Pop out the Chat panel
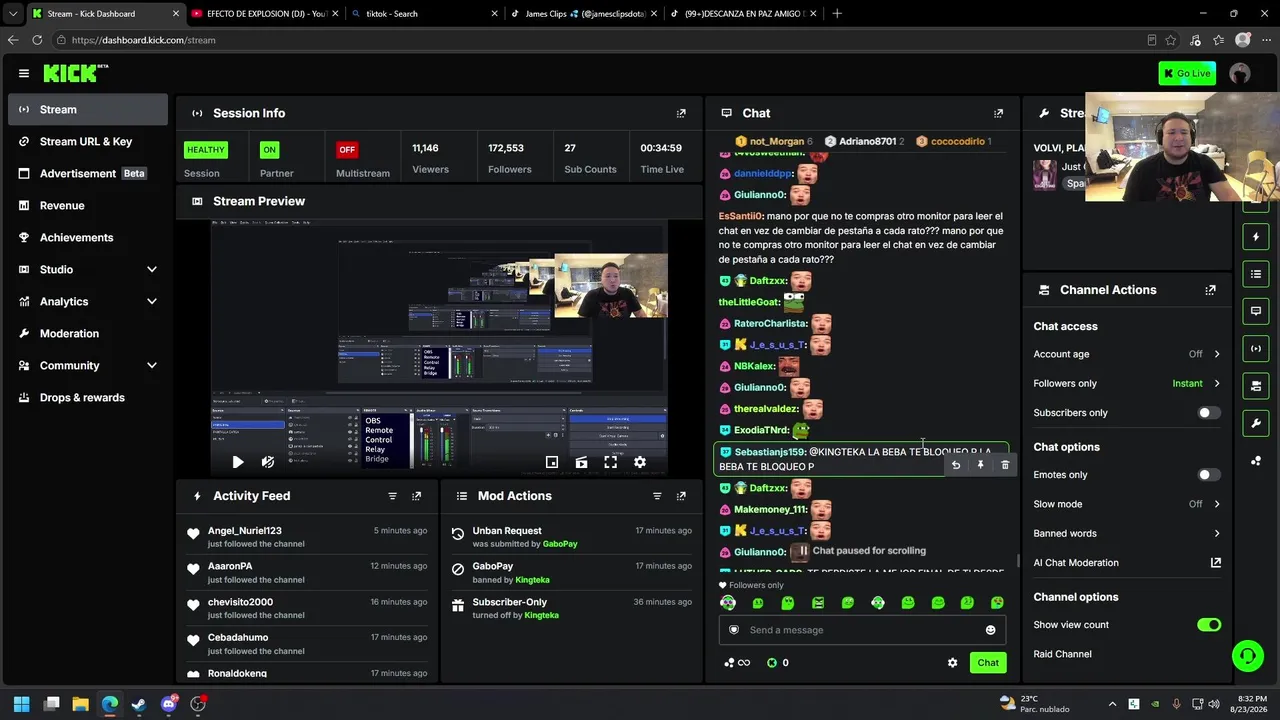Screen dimensions: 1280x720 [998, 113]
